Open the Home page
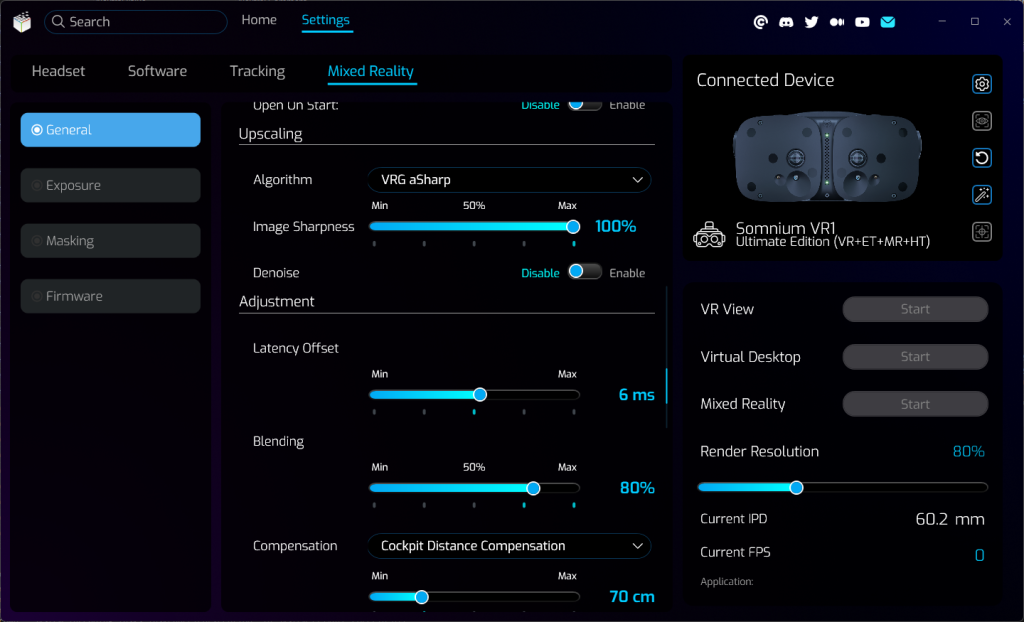Viewport: 1024px width, 622px height. pyautogui.click(x=259, y=20)
